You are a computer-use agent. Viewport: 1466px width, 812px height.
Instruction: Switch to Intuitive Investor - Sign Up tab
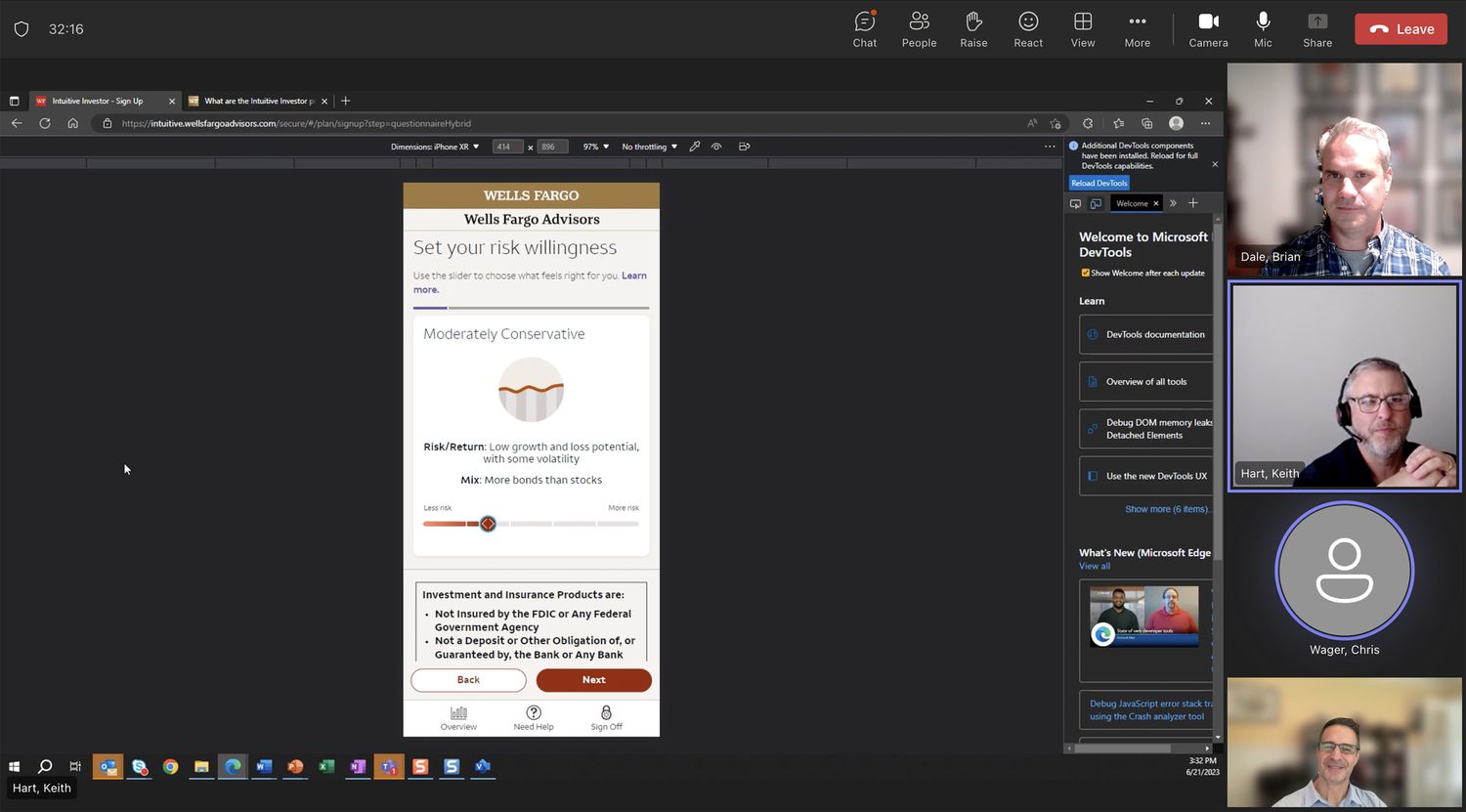(106, 101)
